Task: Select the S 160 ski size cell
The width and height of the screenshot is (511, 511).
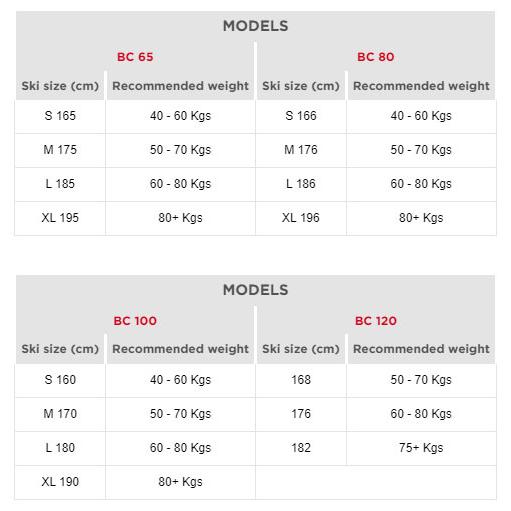Action: (60, 380)
